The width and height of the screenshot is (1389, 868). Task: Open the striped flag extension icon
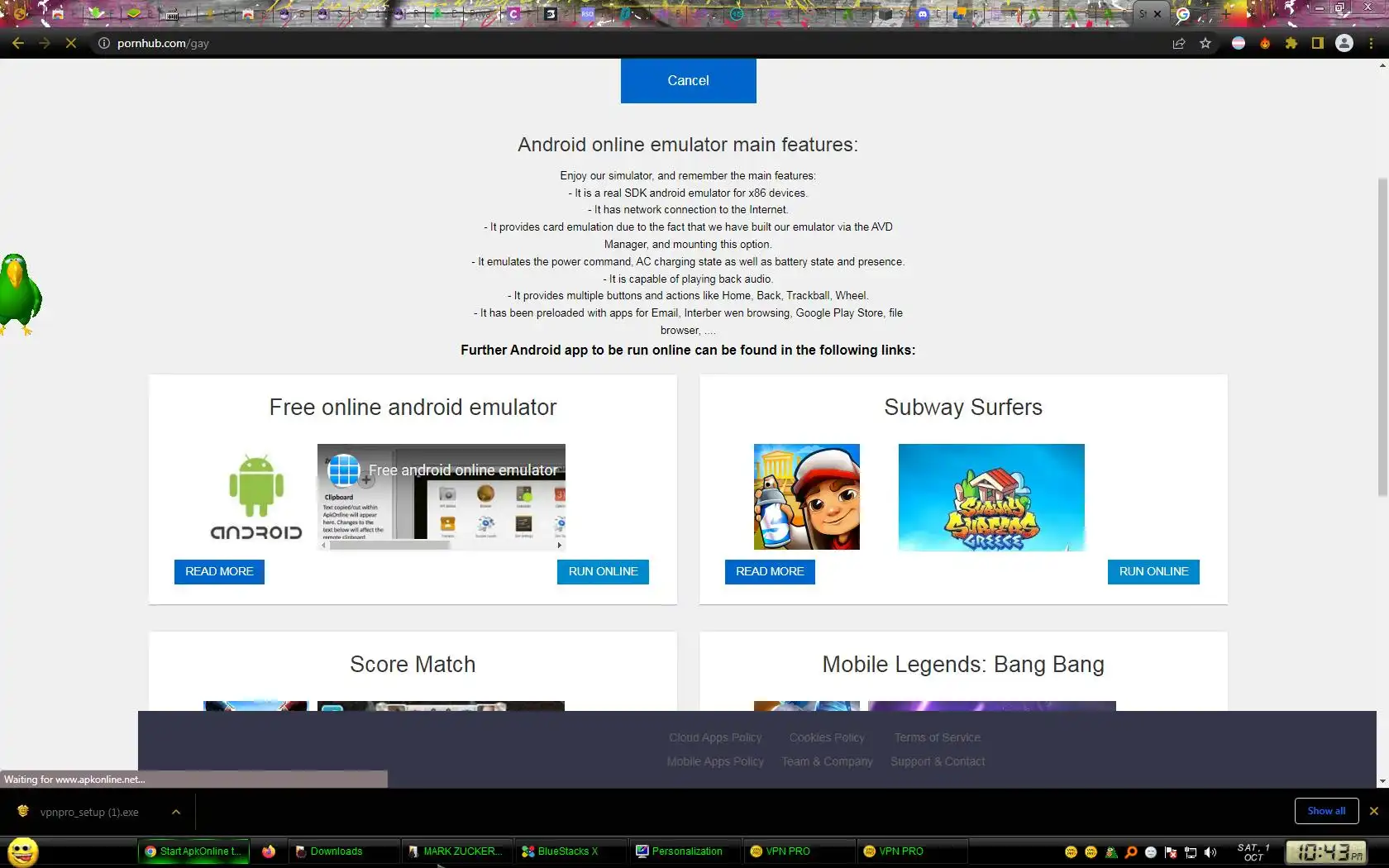(1239, 43)
